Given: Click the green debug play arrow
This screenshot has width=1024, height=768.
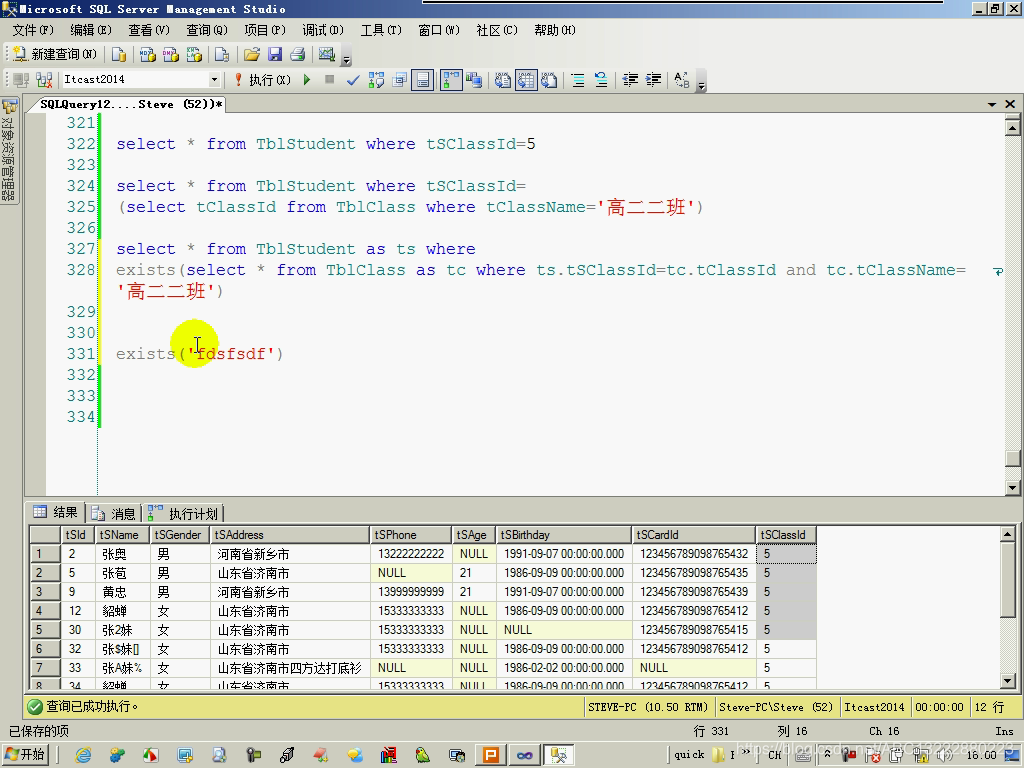Looking at the screenshot, I should (307, 80).
